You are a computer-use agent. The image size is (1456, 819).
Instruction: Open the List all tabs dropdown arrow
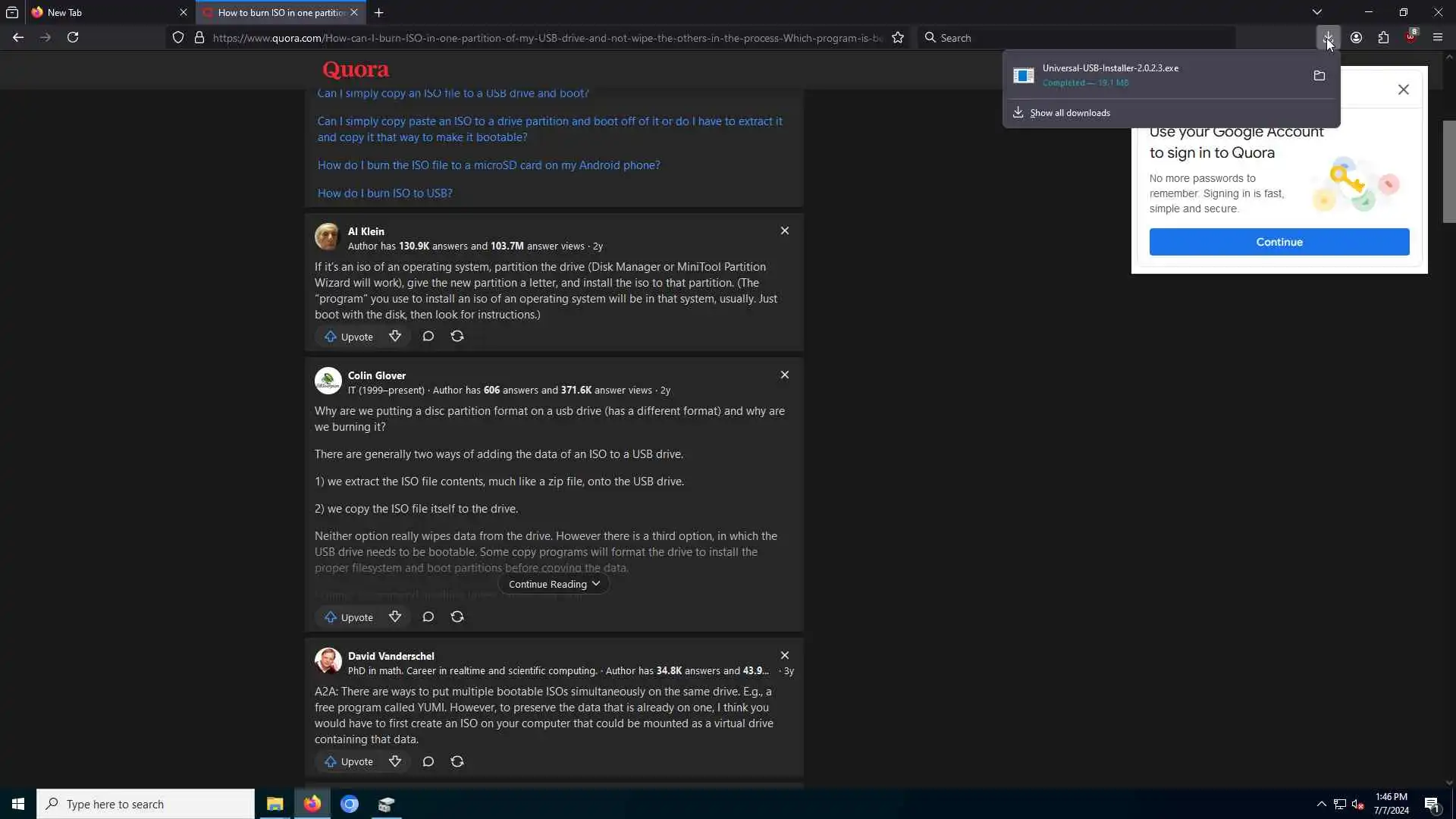pos(1317,12)
